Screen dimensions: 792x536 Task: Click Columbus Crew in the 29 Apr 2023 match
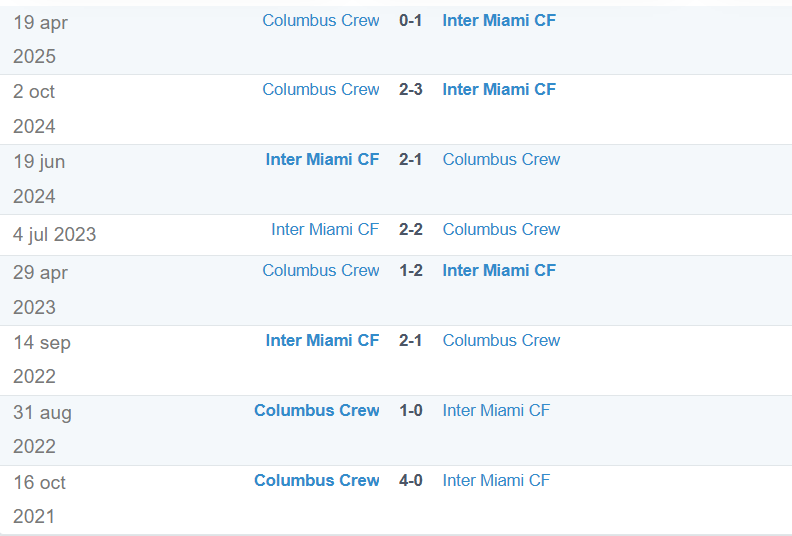click(320, 270)
